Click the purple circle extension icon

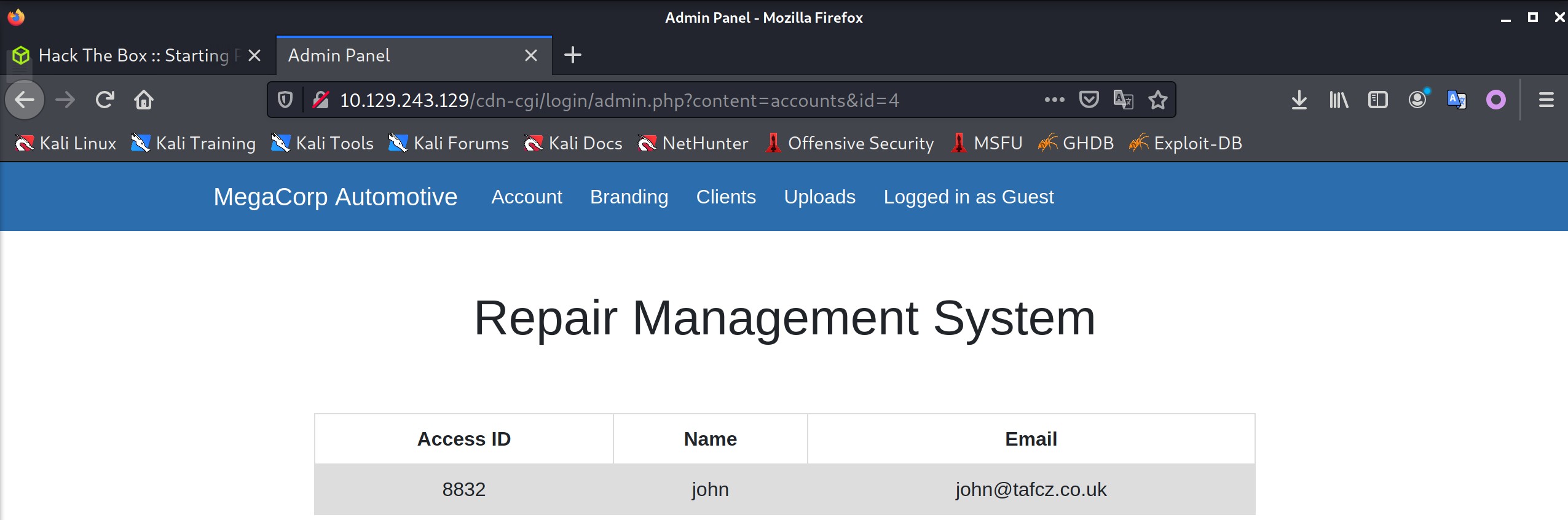1496,100
